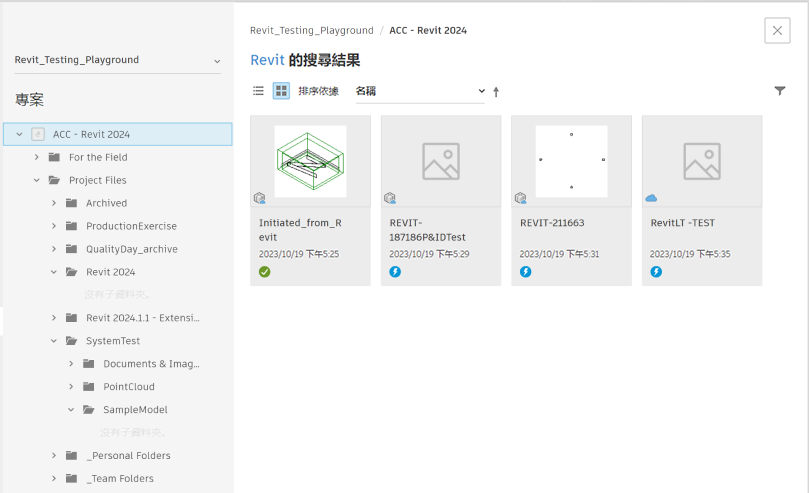Image resolution: width=809 pixels, height=493 pixels.
Task: Click the For the Field folder icon
Action: click(54, 157)
